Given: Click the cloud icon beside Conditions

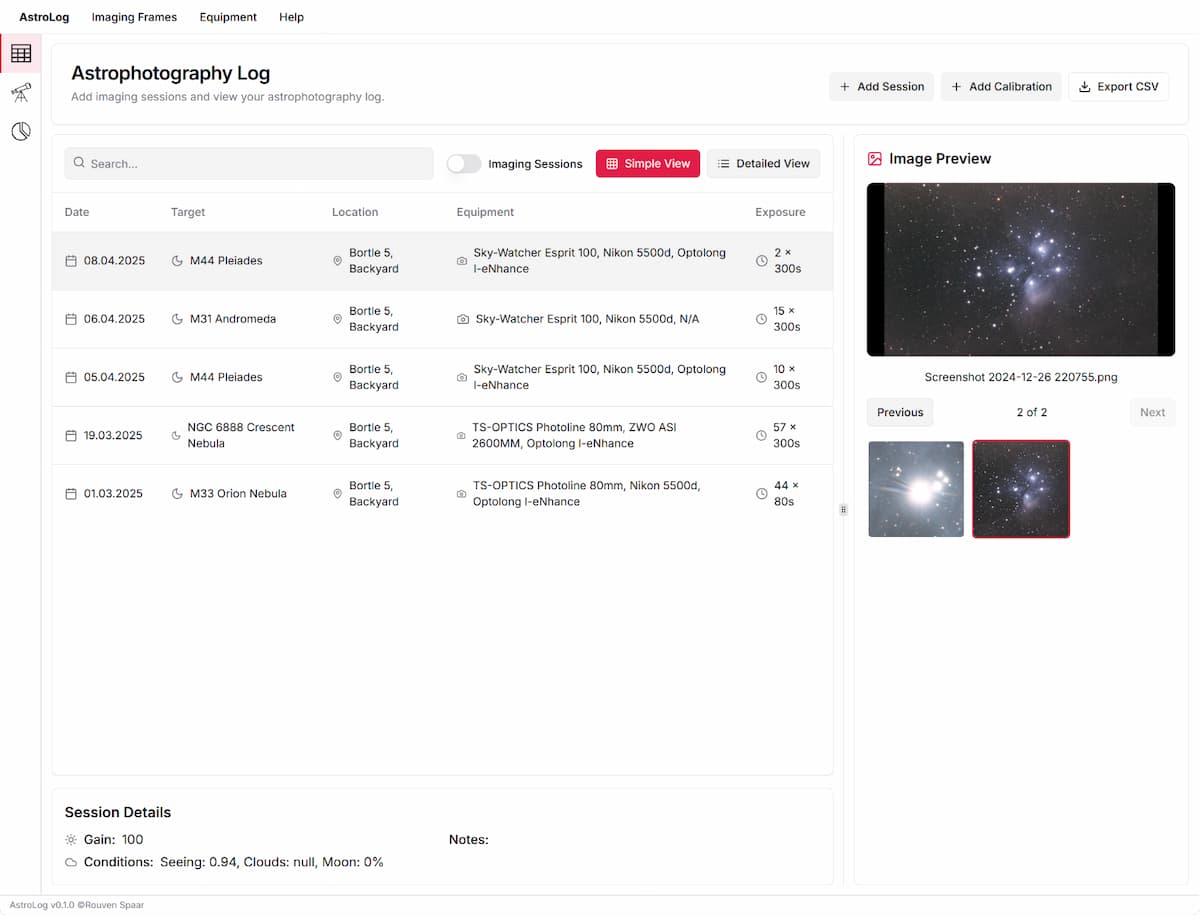Looking at the screenshot, I should pos(71,862).
